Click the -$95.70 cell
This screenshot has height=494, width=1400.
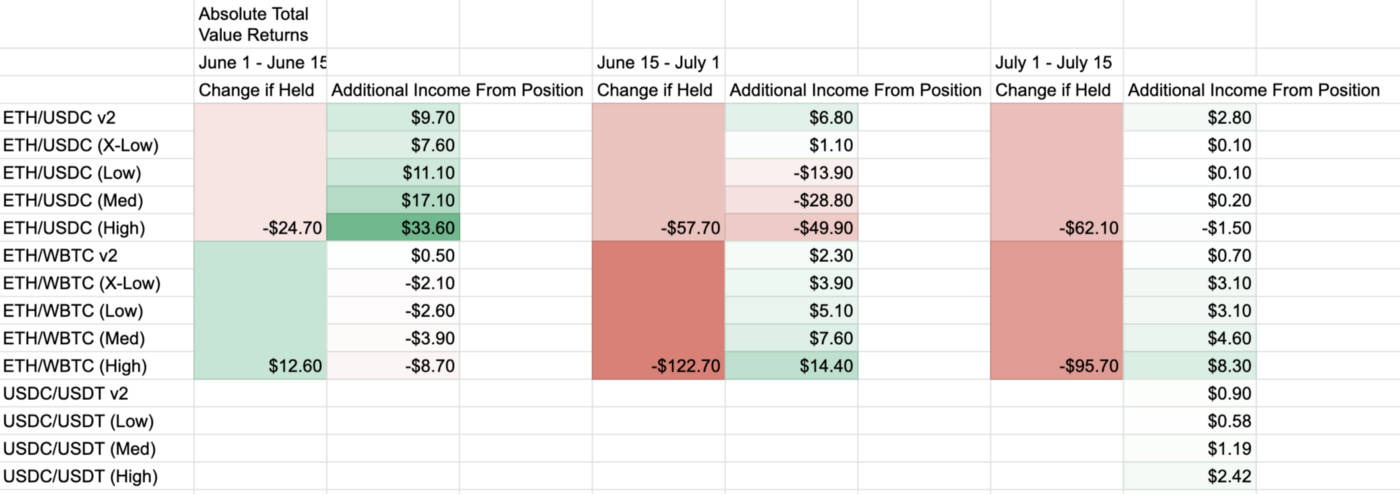coord(1056,366)
